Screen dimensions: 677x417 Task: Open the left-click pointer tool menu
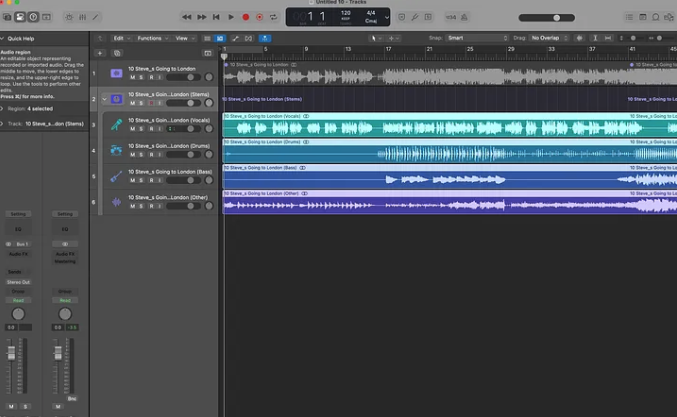376,38
